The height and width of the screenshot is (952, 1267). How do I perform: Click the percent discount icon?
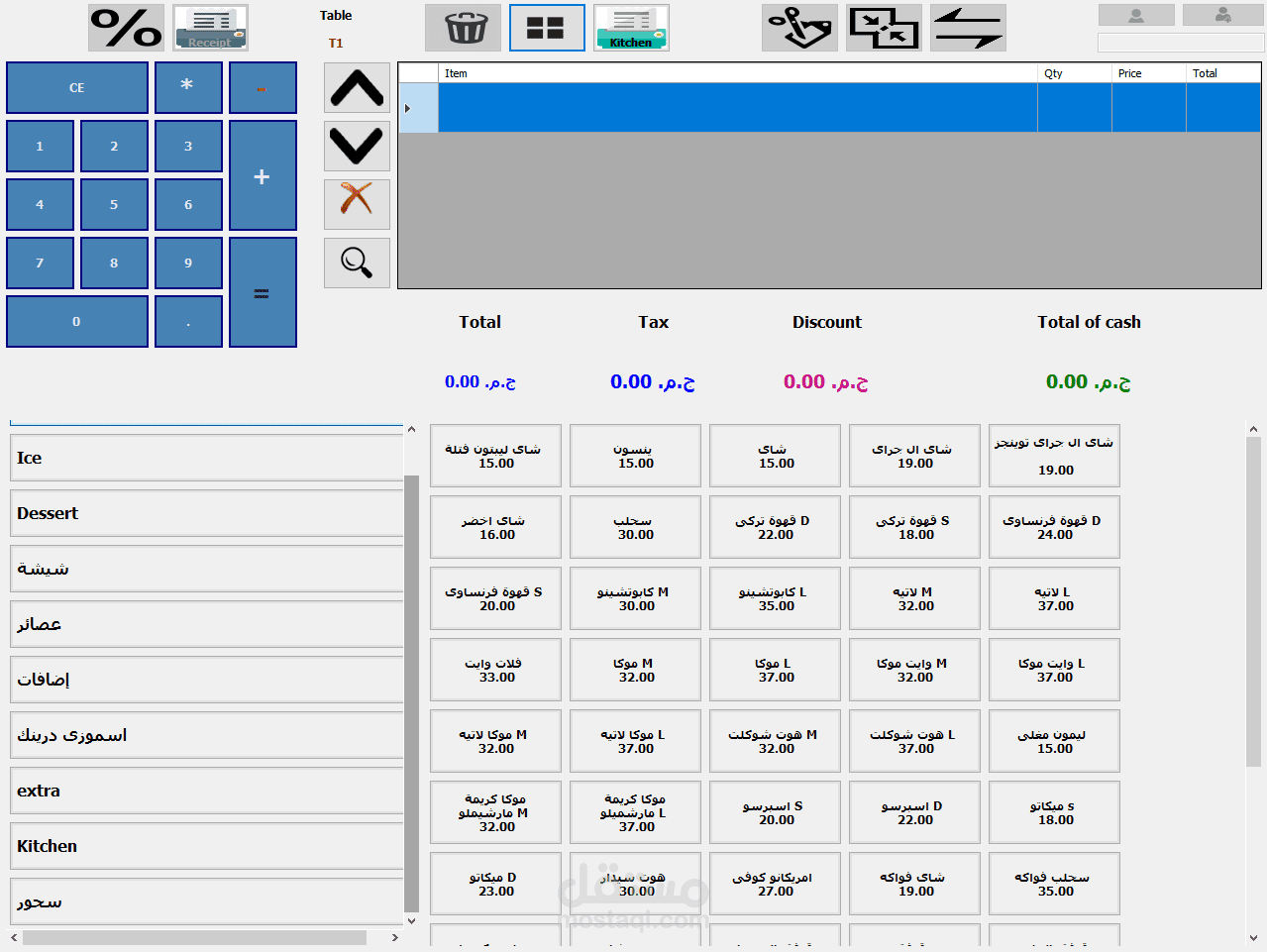(126, 28)
